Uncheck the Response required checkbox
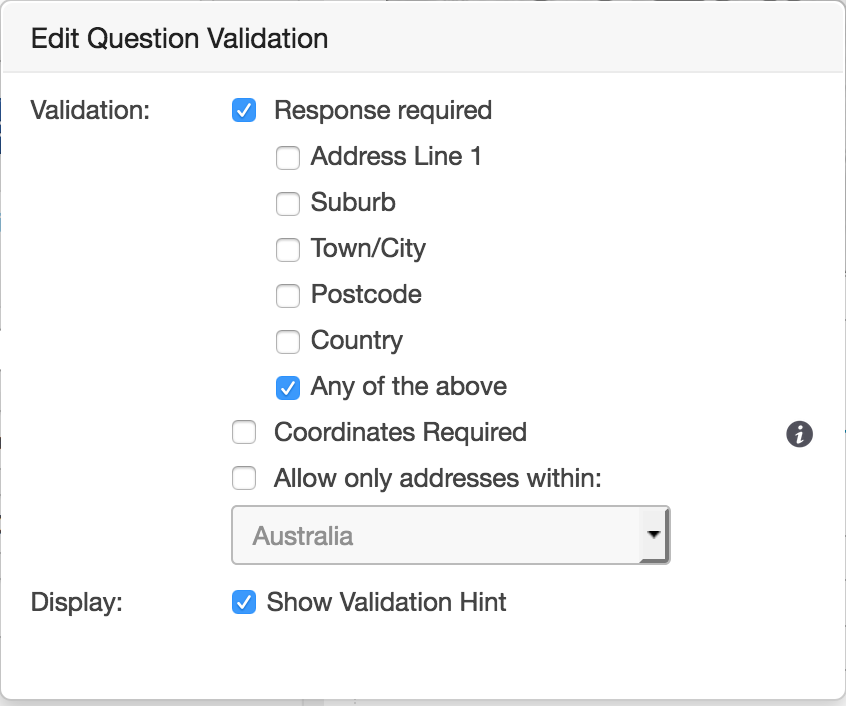Viewport: 846px width, 706px height. pos(244,110)
